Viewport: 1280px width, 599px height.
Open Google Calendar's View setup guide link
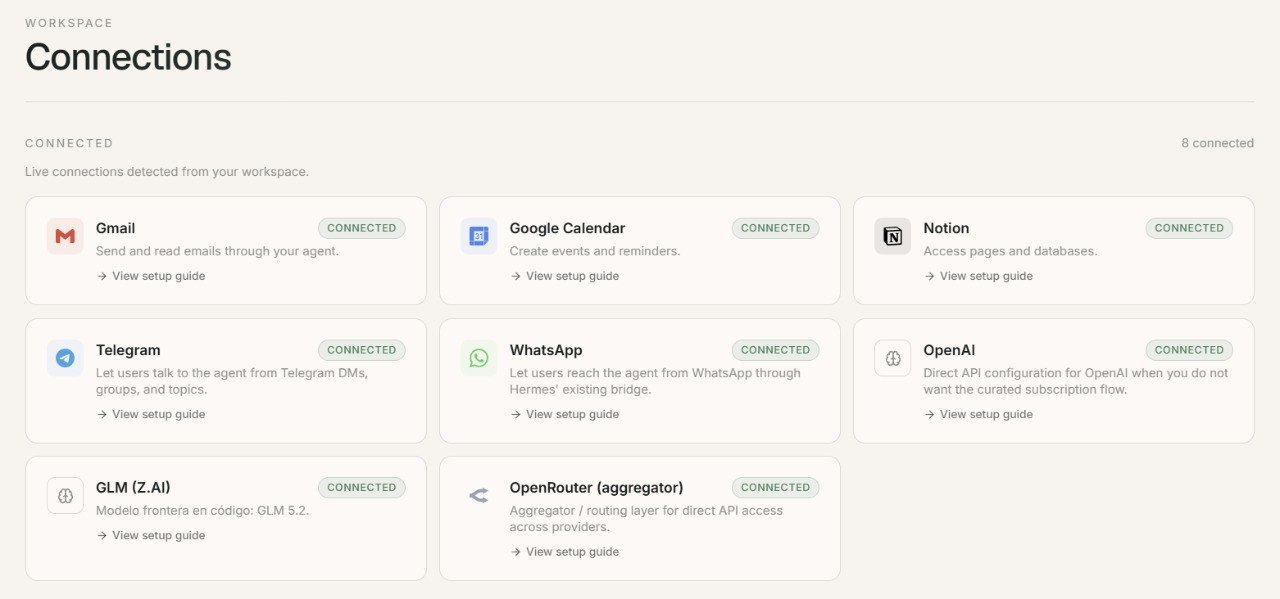pyautogui.click(x=565, y=276)
